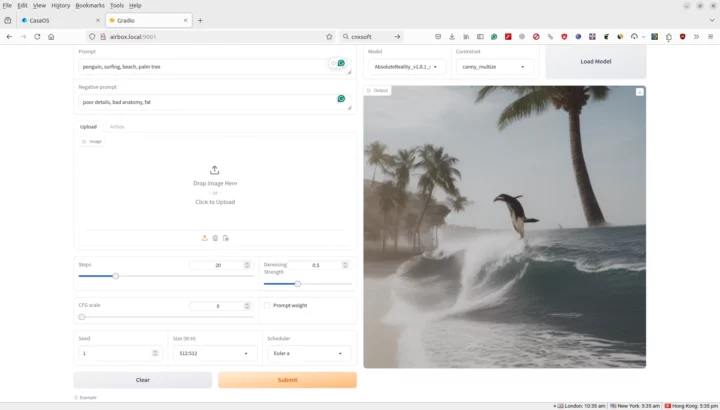Click the Grammarly icon in the Prompt field
Image resolution: width=720 pixels, height=410 pixels.
click(341, 63)
